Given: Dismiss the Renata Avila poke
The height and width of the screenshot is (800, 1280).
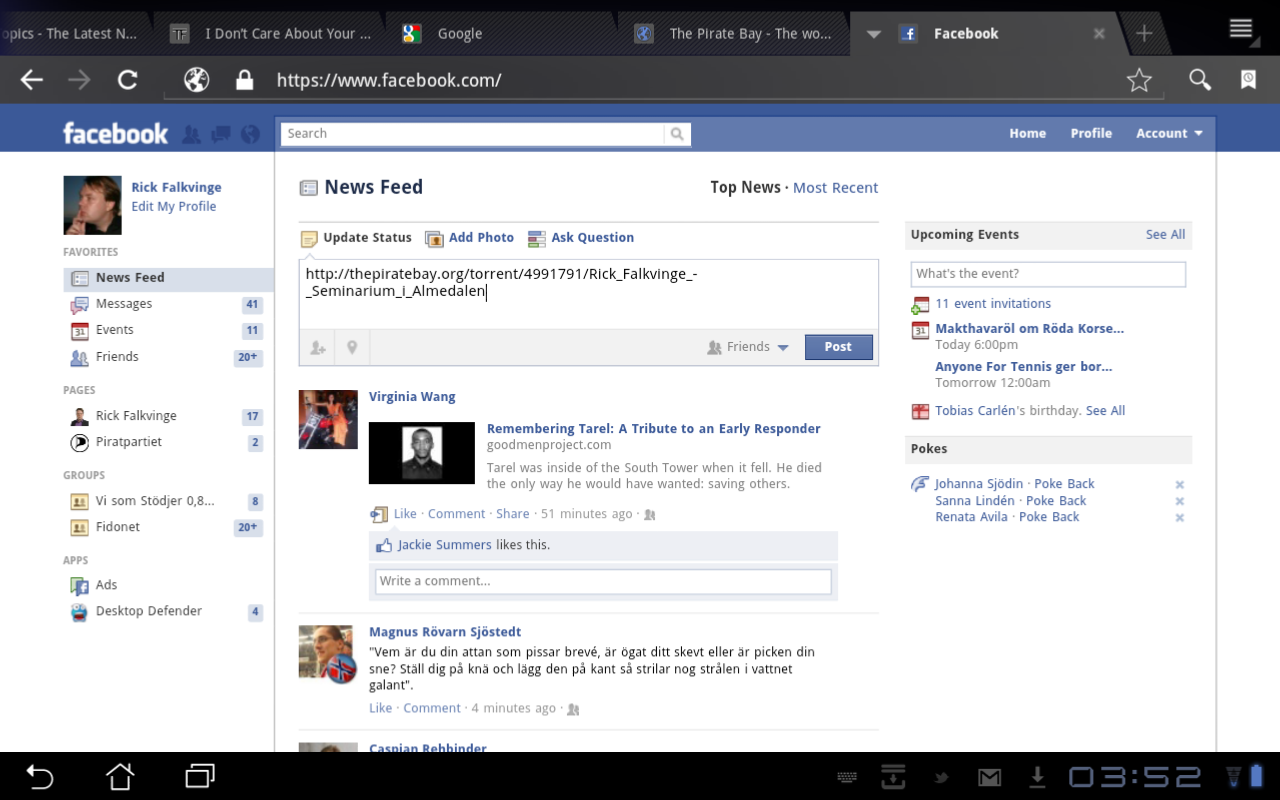Looking at the screenshot, I should coord(1180,518).
